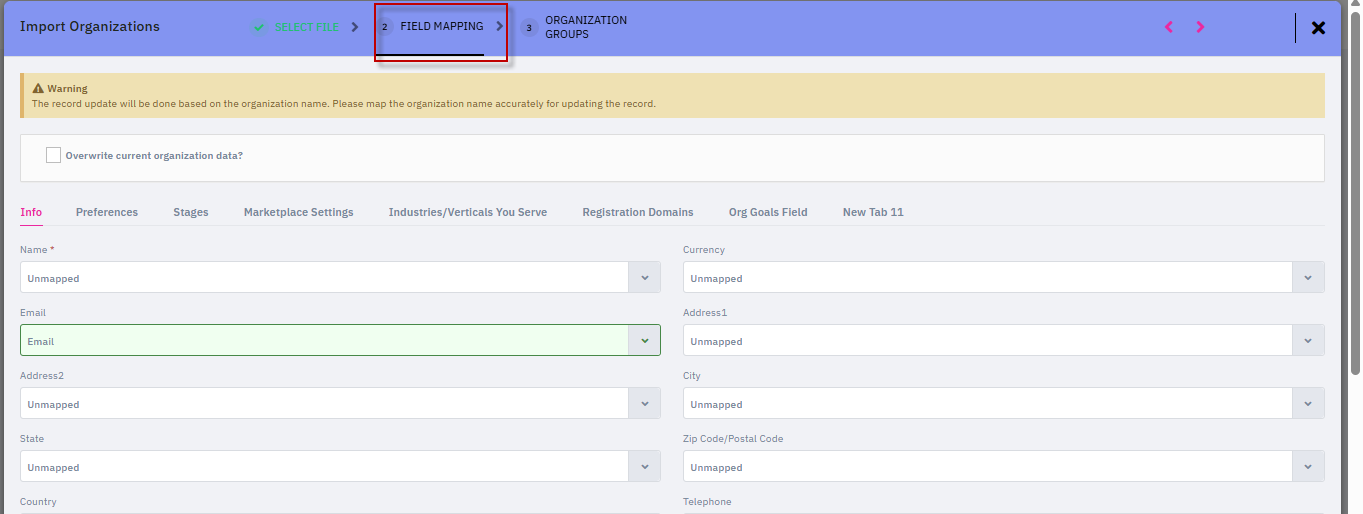
Task: Click the pink next step arrow
Action: 1200,27
